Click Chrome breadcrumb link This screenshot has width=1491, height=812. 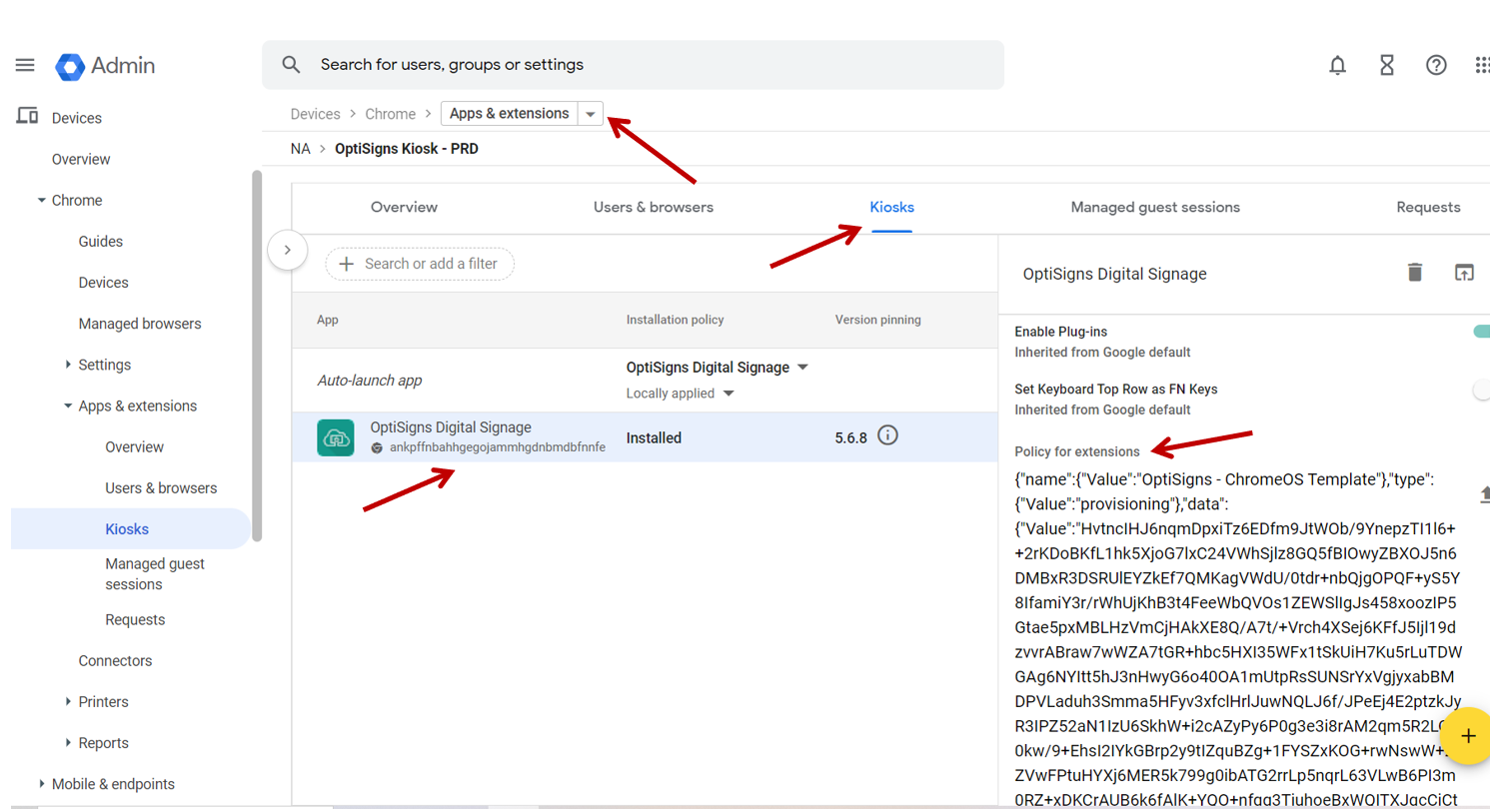point(390,114)
